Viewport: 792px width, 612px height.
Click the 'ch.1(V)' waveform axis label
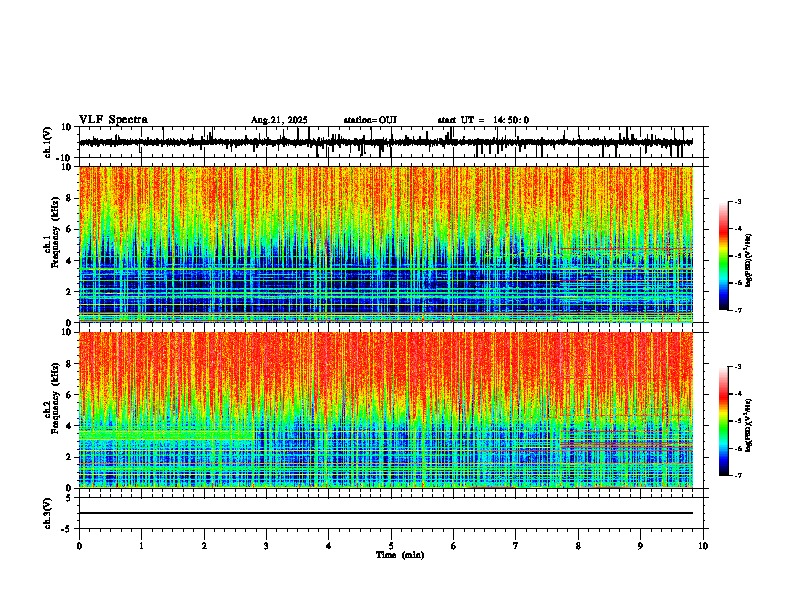click(x=48, y=142)
